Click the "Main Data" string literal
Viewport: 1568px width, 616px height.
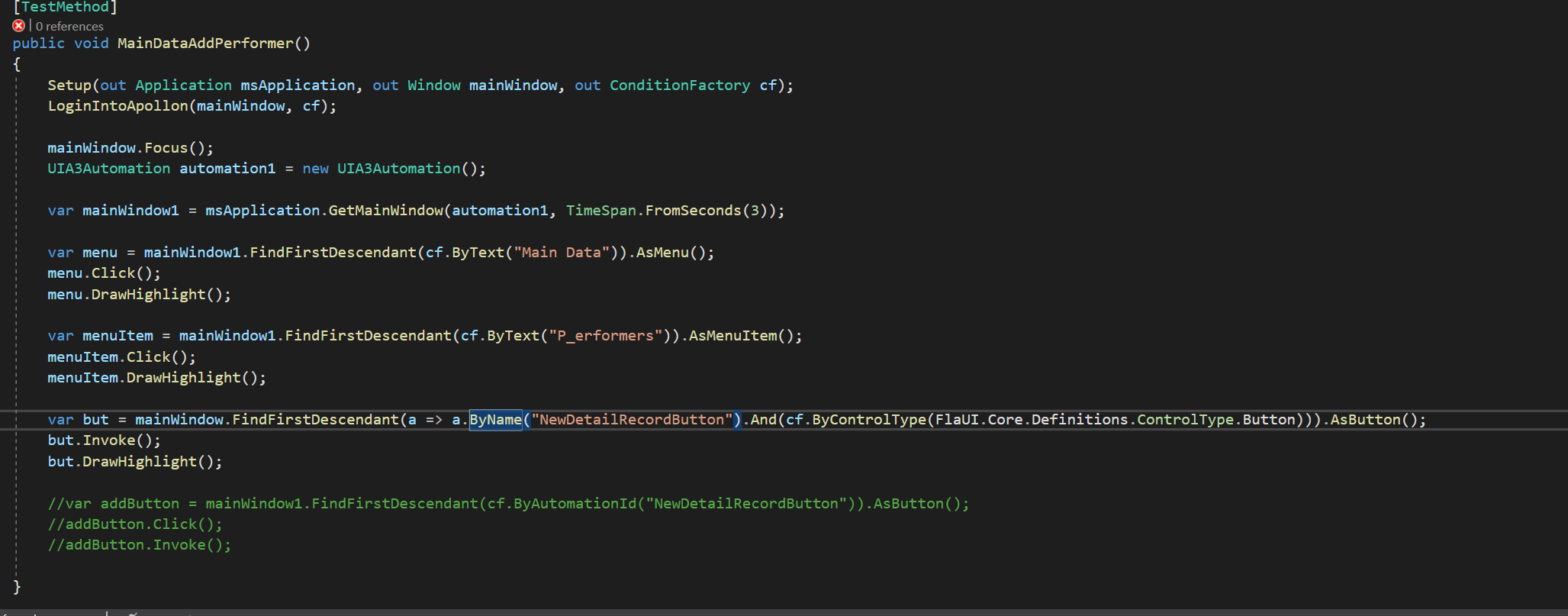562,253
